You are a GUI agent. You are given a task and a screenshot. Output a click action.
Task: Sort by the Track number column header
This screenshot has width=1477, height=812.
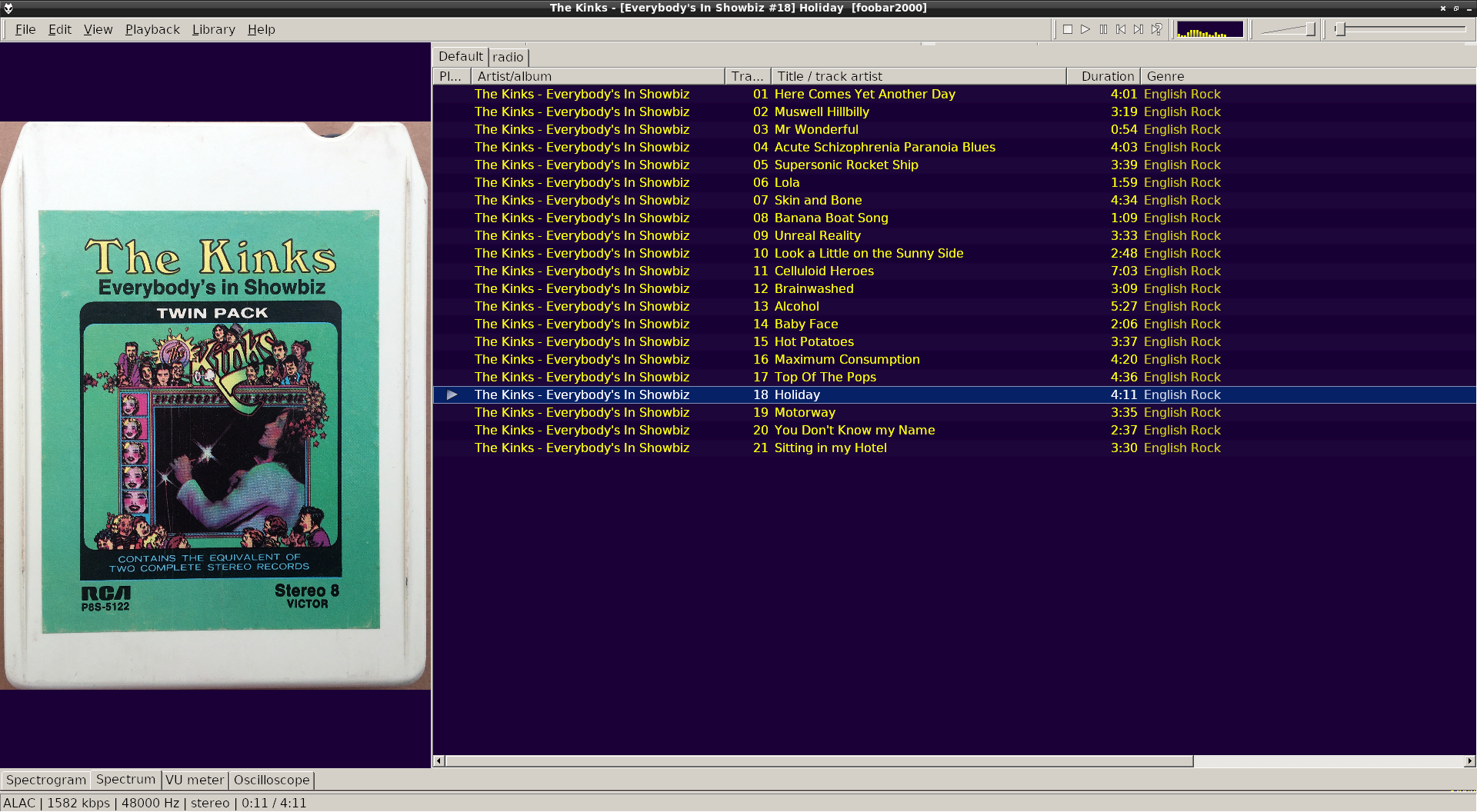point(748,76)
